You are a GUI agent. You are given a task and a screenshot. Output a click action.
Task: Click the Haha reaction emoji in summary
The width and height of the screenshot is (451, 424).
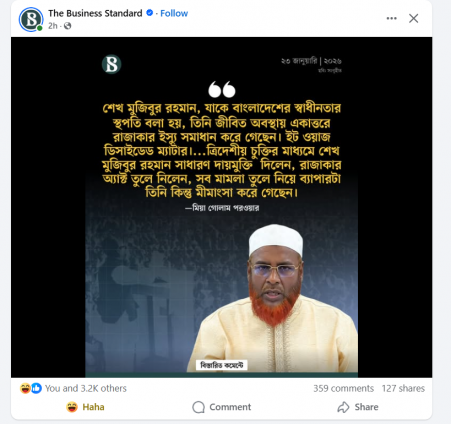[x=25, y=388]
